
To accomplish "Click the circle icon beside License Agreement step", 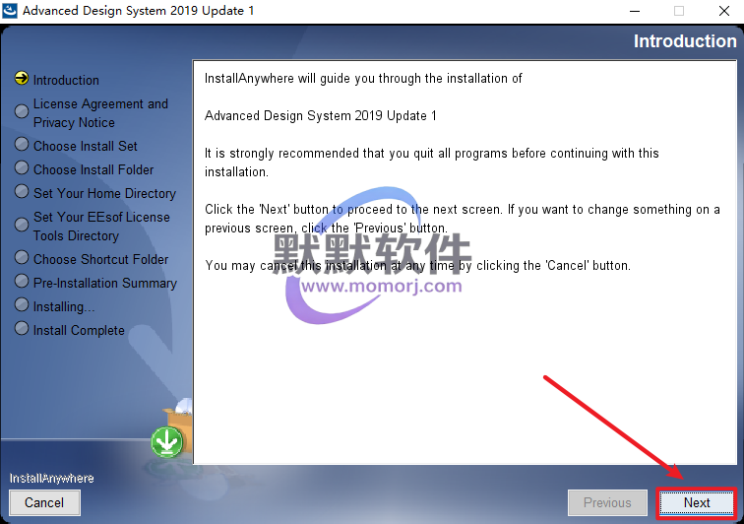I will (x=21, y=112).
